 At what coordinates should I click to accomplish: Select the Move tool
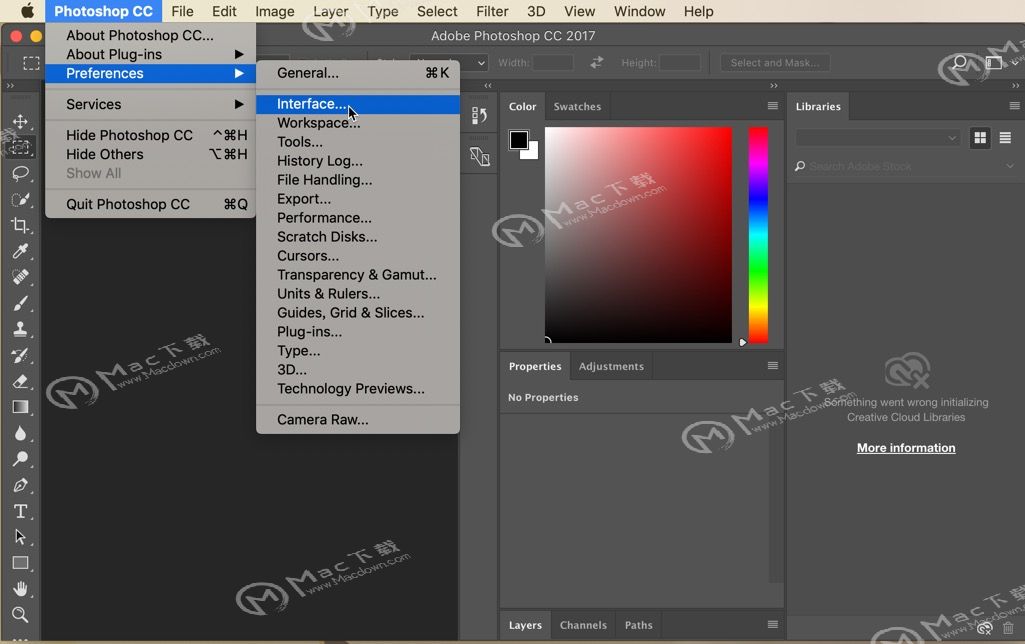[20, 122]
